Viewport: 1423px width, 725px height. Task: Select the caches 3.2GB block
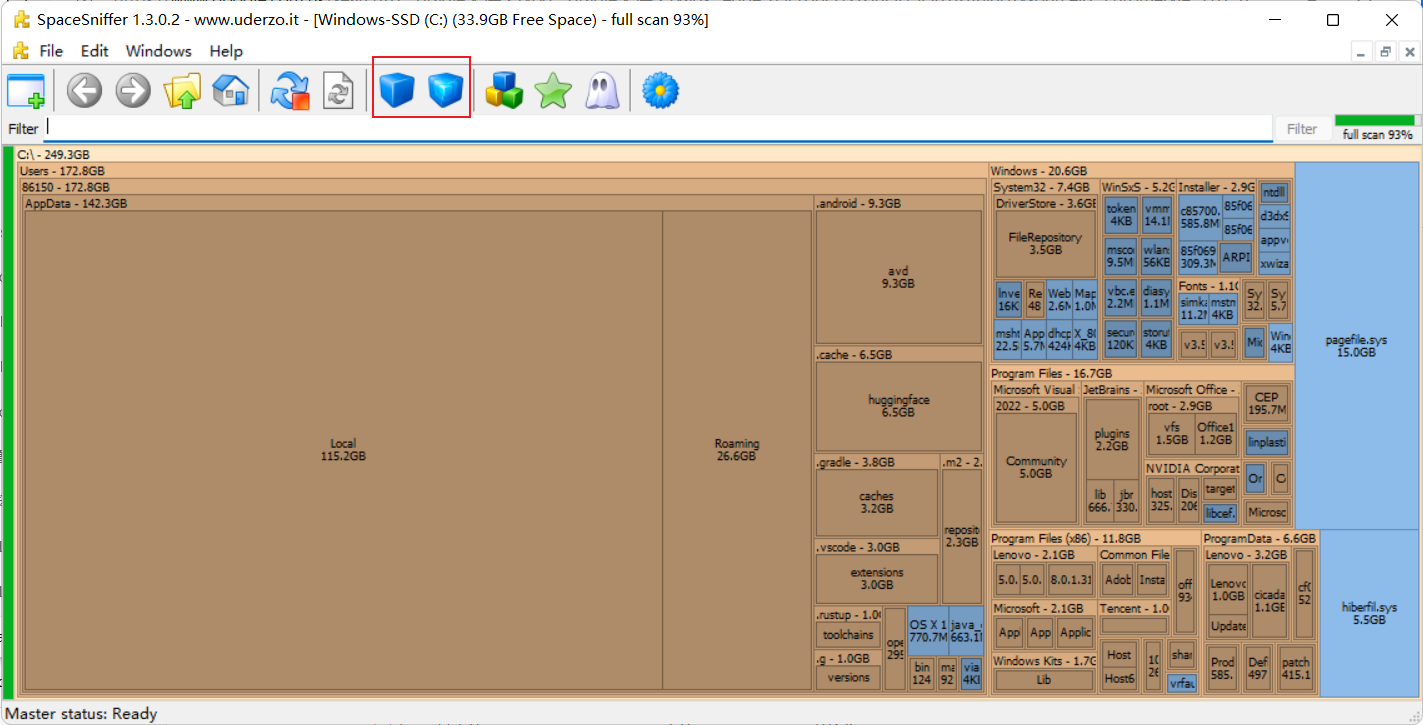tap(877, 502)
